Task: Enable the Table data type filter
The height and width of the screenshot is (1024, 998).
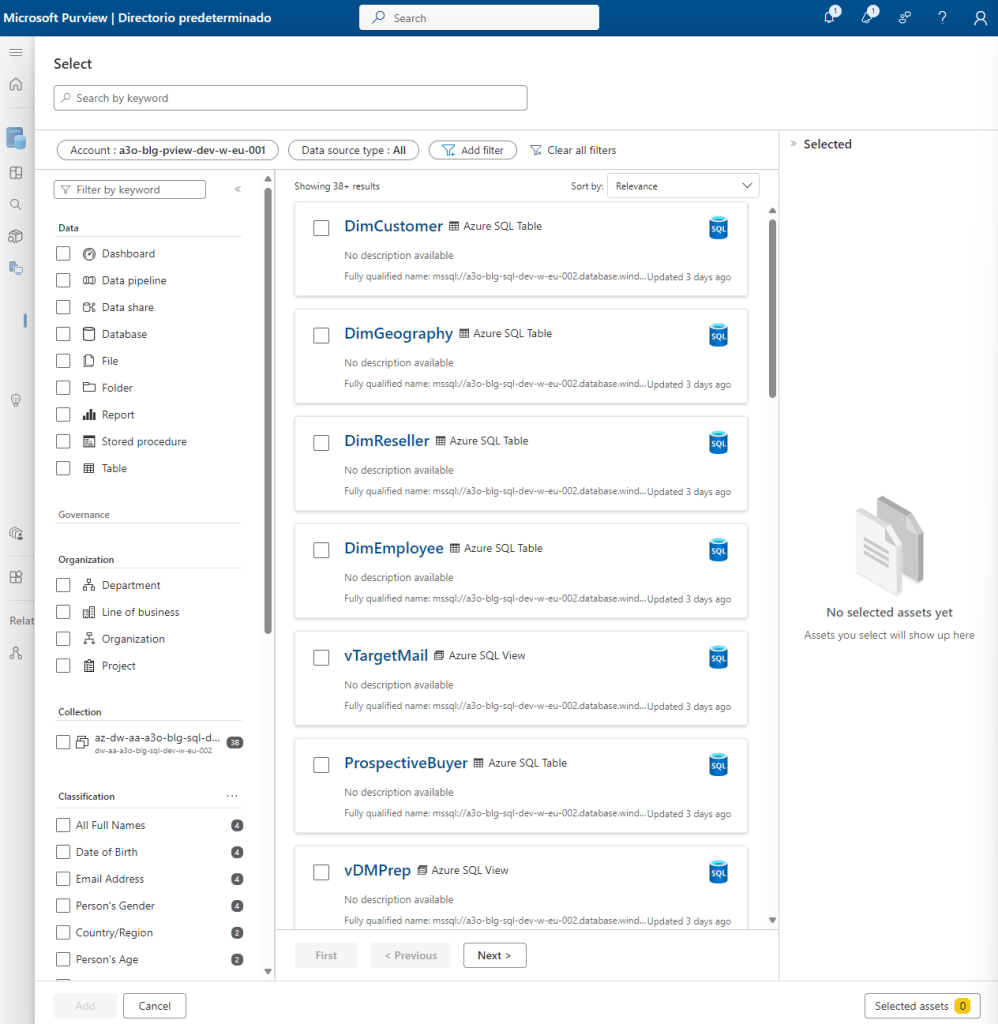Action: pos(64,468)
